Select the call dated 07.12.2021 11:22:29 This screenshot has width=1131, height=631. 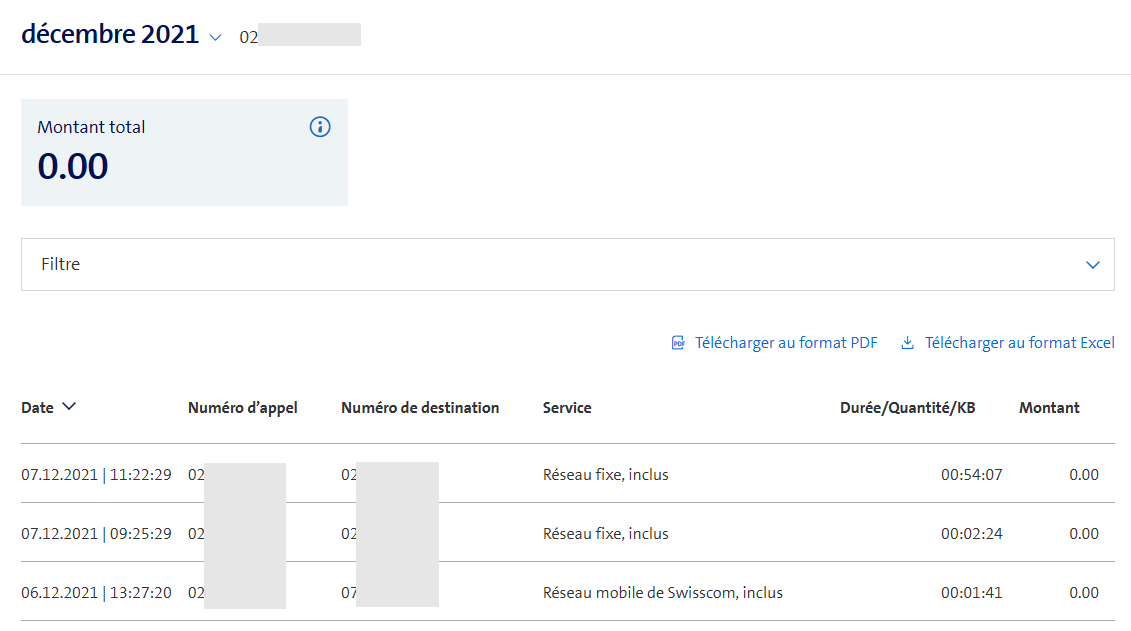[96, 475]
